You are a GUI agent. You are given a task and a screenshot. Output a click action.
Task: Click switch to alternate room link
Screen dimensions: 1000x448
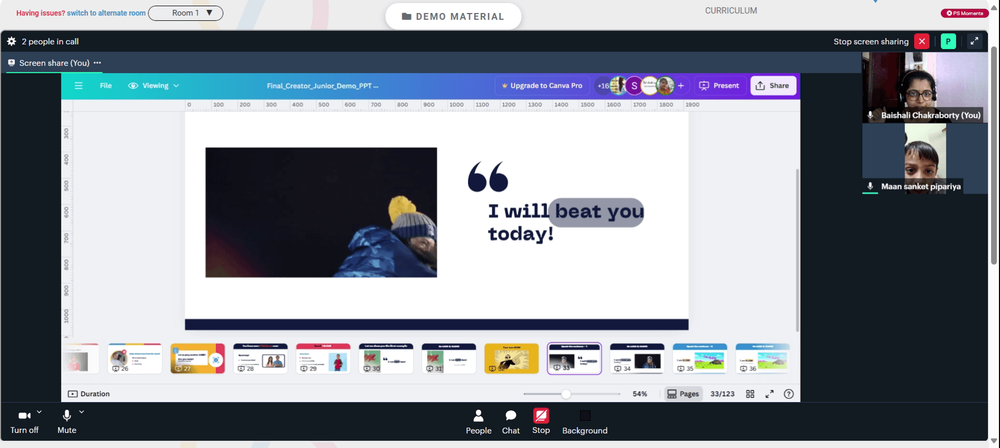tap(107, 13)
